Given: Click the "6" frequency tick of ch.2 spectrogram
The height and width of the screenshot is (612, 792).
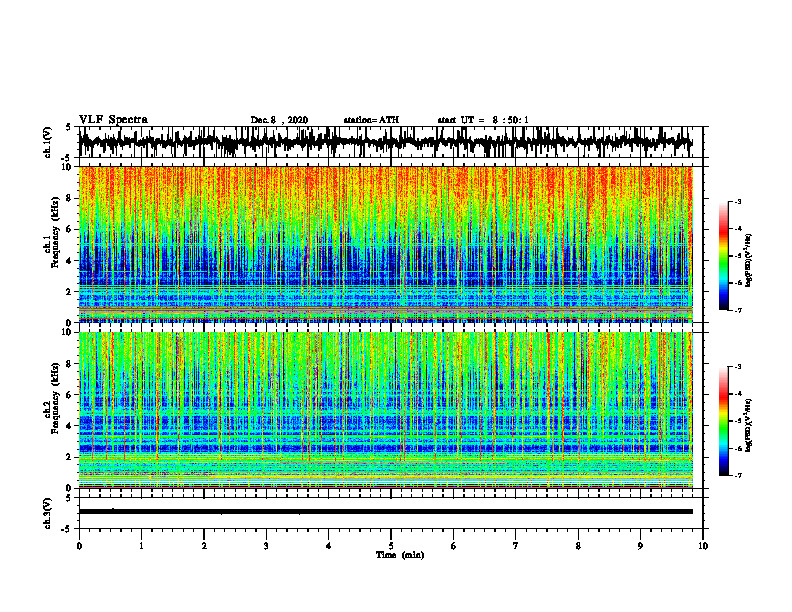Looking at the screenshot, I should click(x=69, y=395).
